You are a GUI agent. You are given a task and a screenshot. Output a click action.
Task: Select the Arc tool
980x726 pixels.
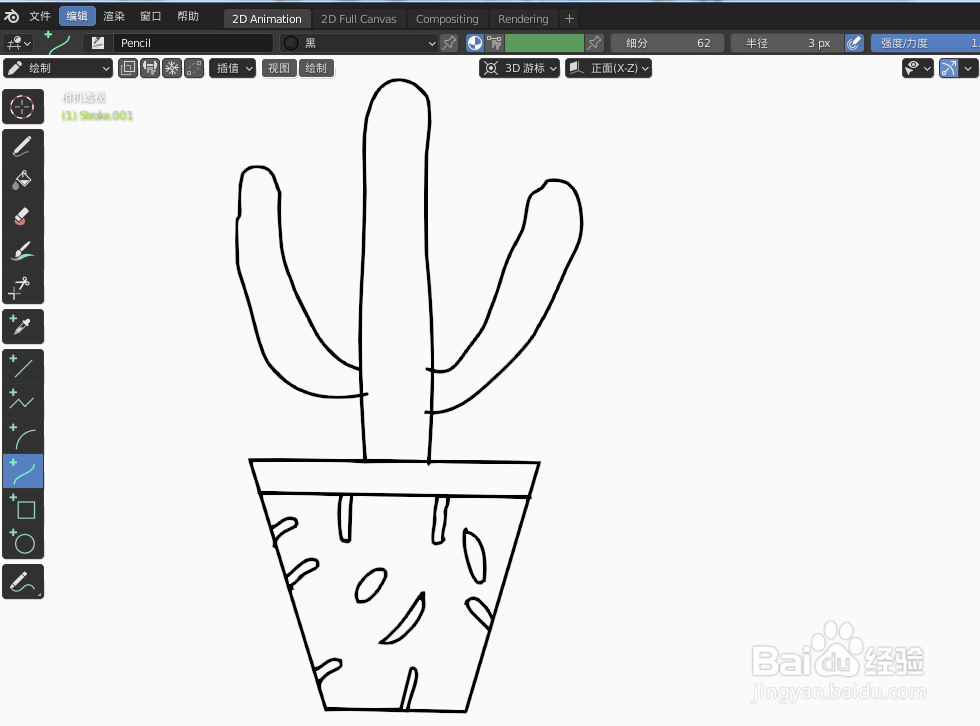point(22,436)
